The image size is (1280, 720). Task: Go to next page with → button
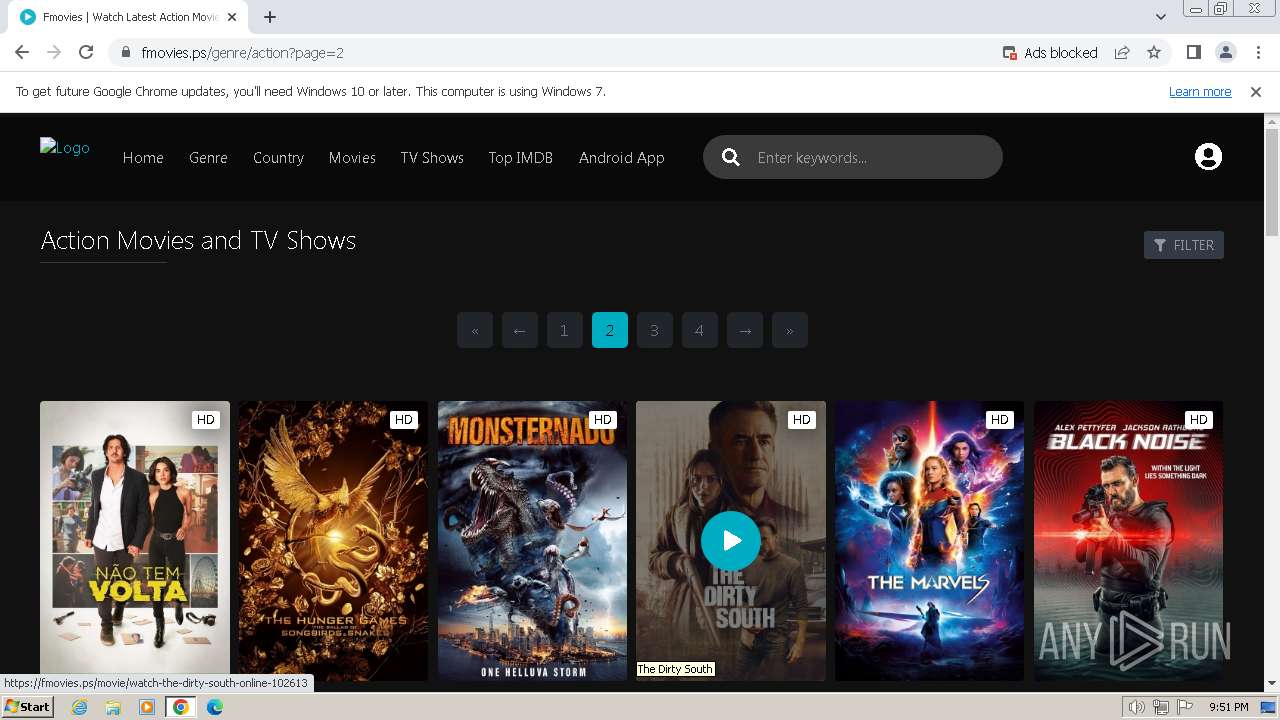[745, 330]
